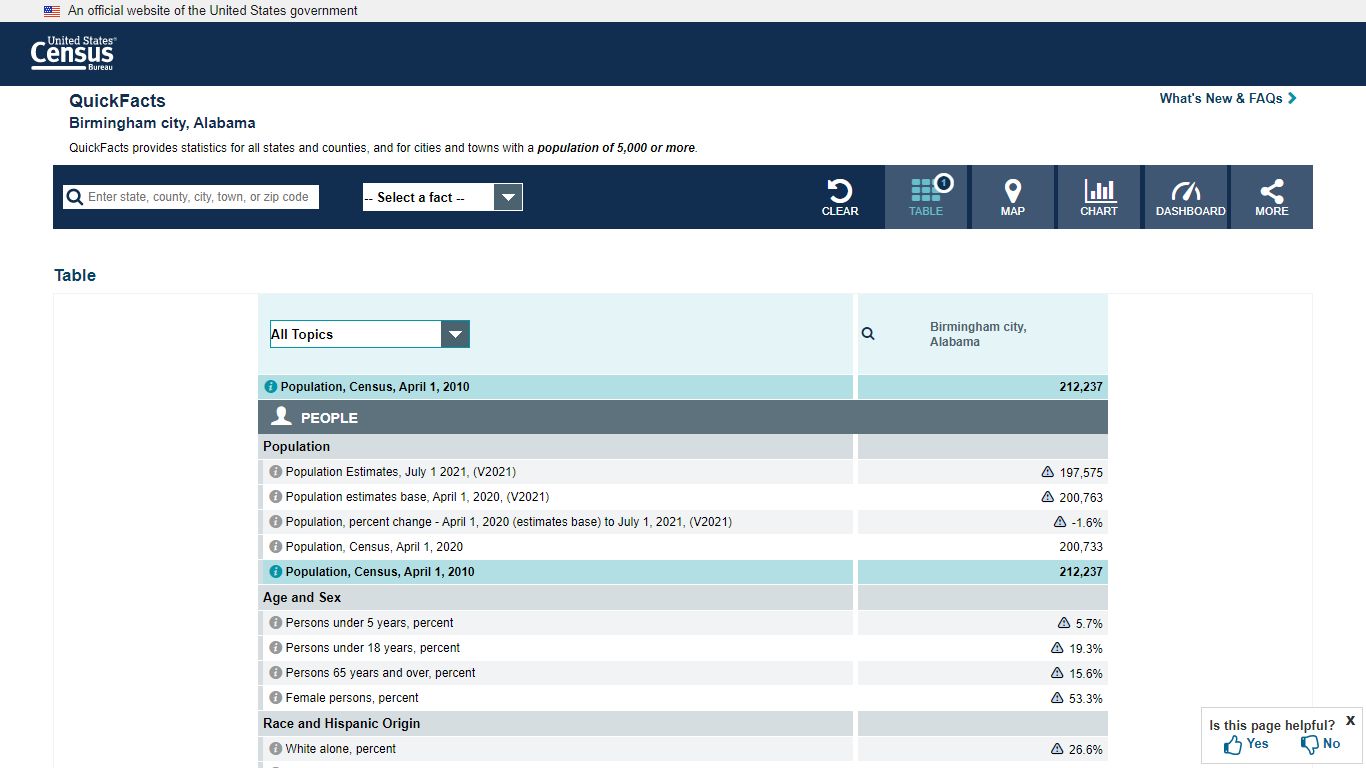Open the All Topics dropdown

coord(370,334)
